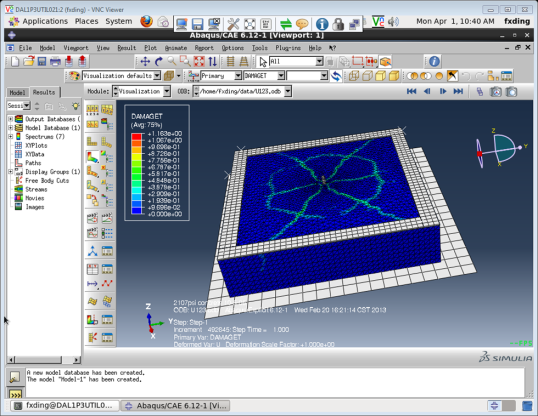This screenshot has height=416, width=538.
Task: Click the New Model Database icon
Action: click(14, 61)
